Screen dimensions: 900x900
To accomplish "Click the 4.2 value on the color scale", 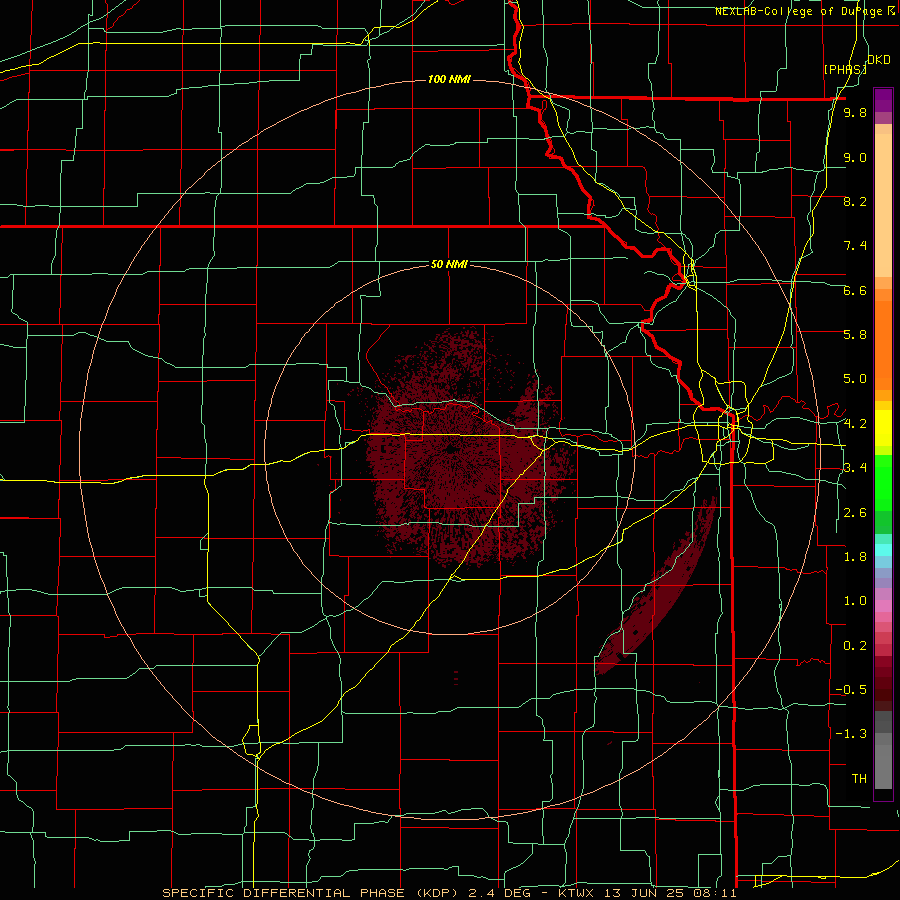I will pyautogui.click(x=855, y=424).
